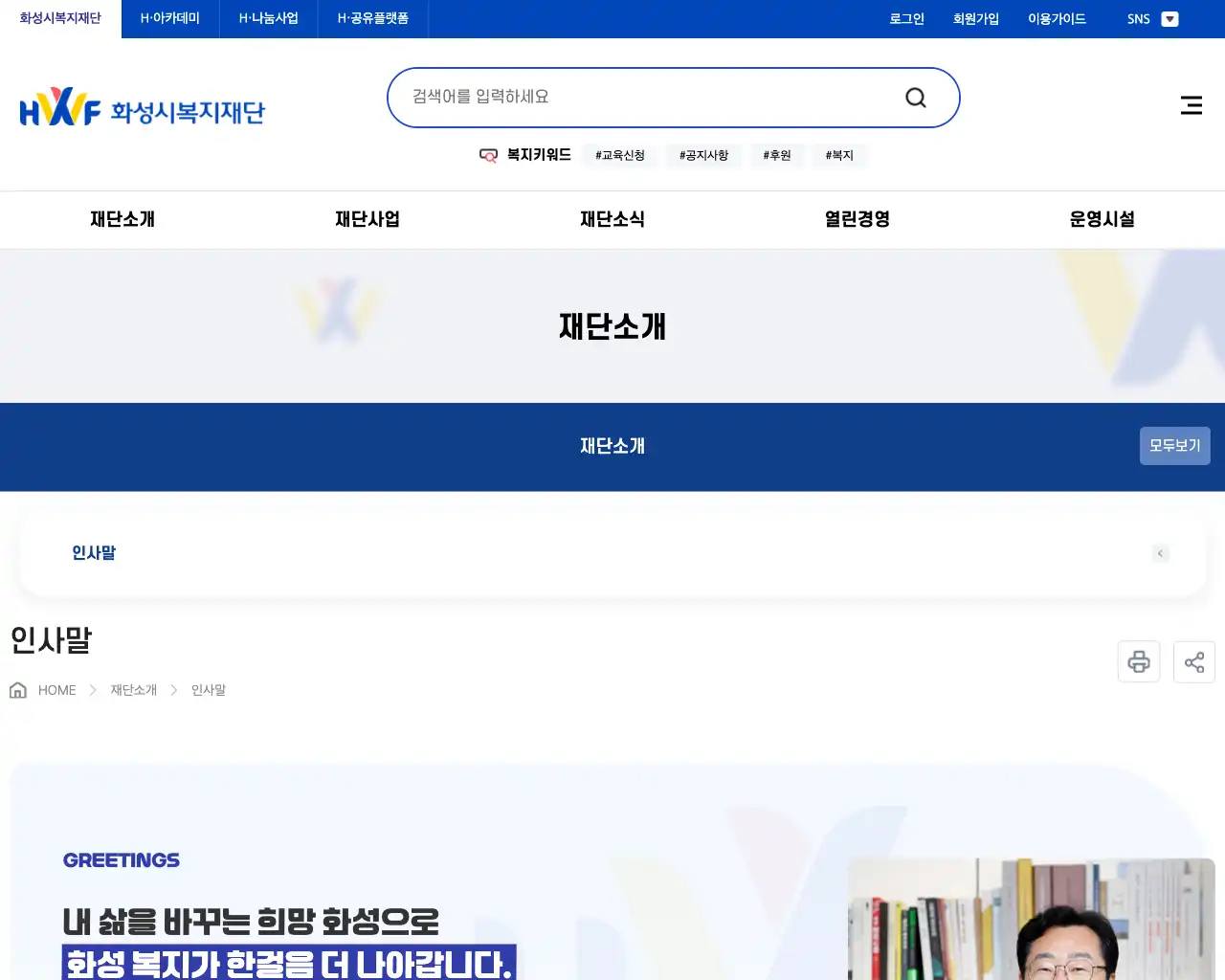
Task: Click inside the search input field
Action: point(622,97)
